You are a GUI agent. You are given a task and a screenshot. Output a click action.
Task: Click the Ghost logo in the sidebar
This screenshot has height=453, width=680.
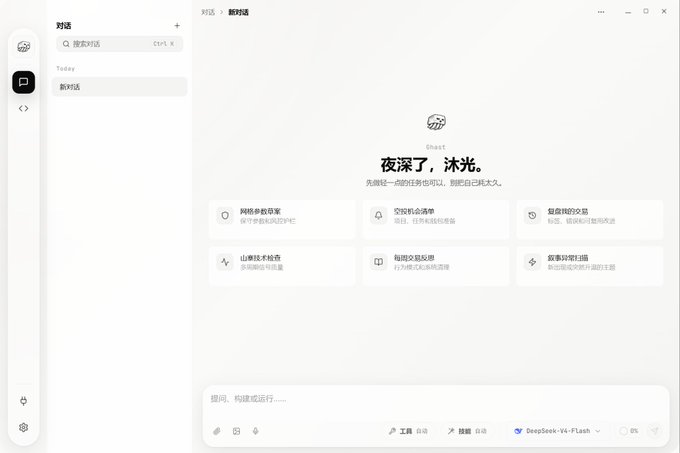point(23,46)
